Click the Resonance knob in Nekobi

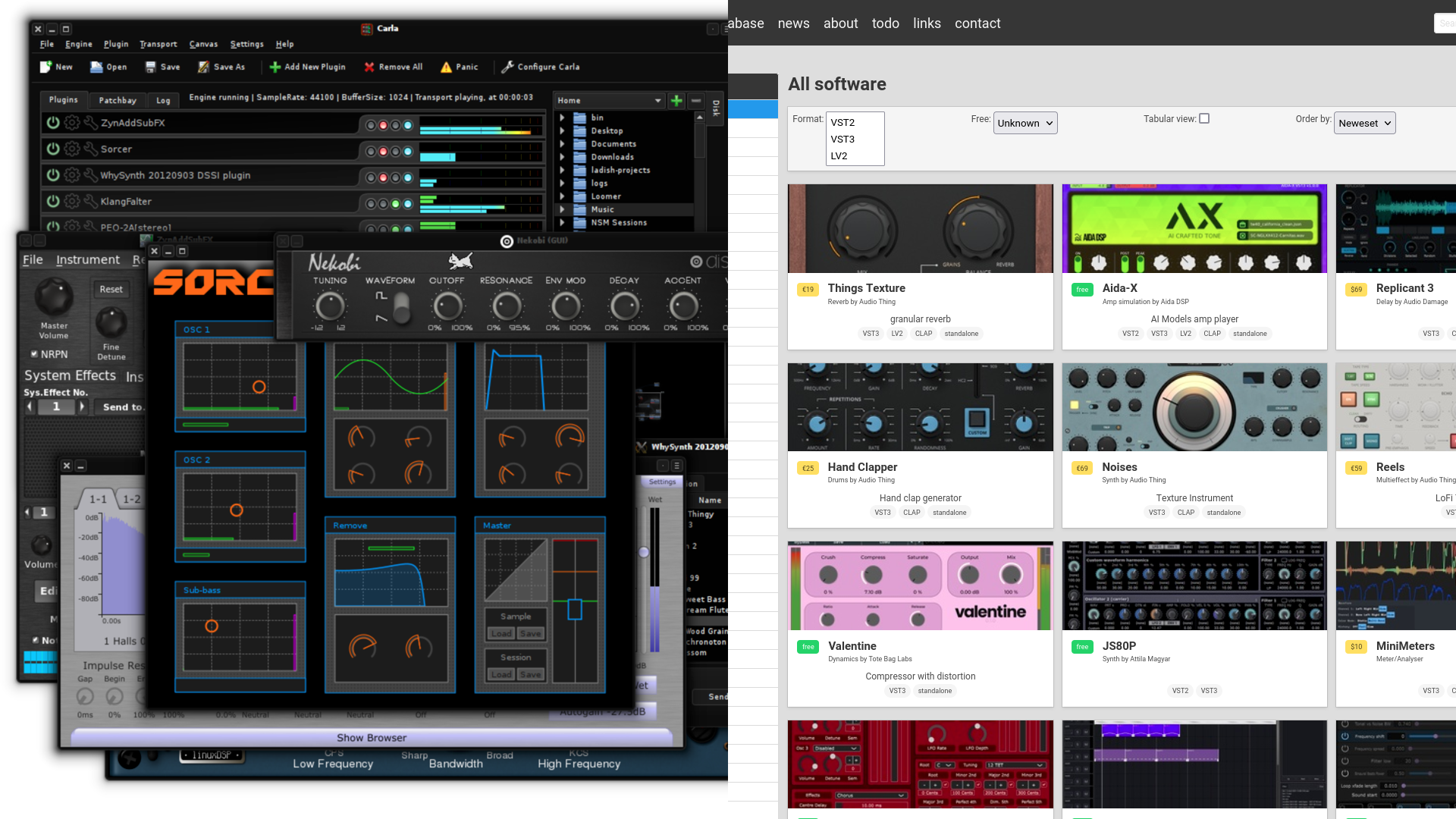point(507,306)
